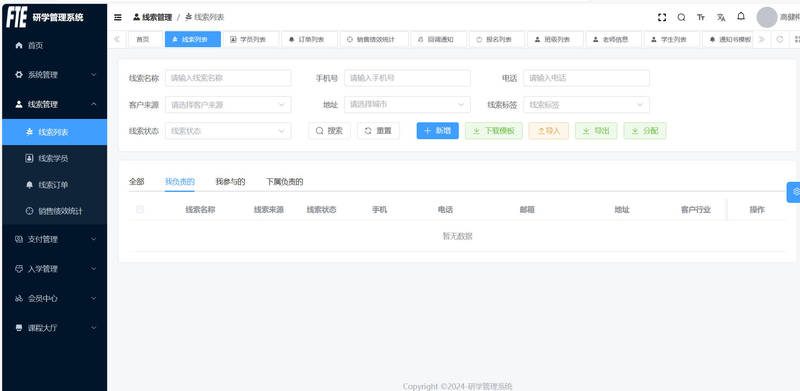Switch to the 线索列表 page tab
This screenshot has width=800, height=391.
point(193,39)
